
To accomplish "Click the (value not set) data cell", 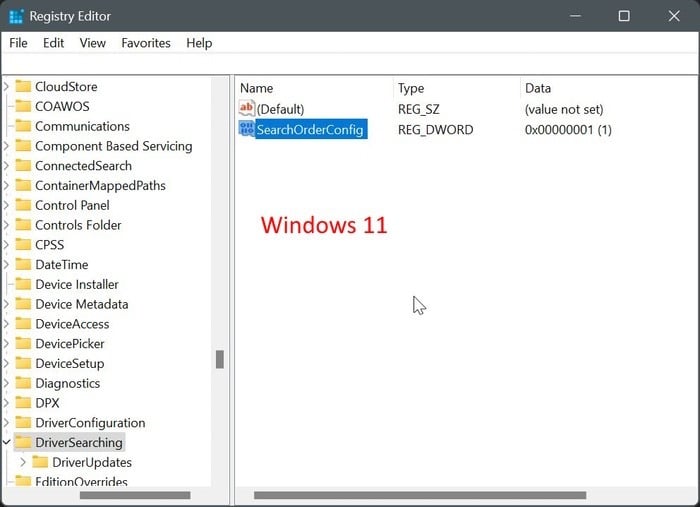I will coord(564,109).
